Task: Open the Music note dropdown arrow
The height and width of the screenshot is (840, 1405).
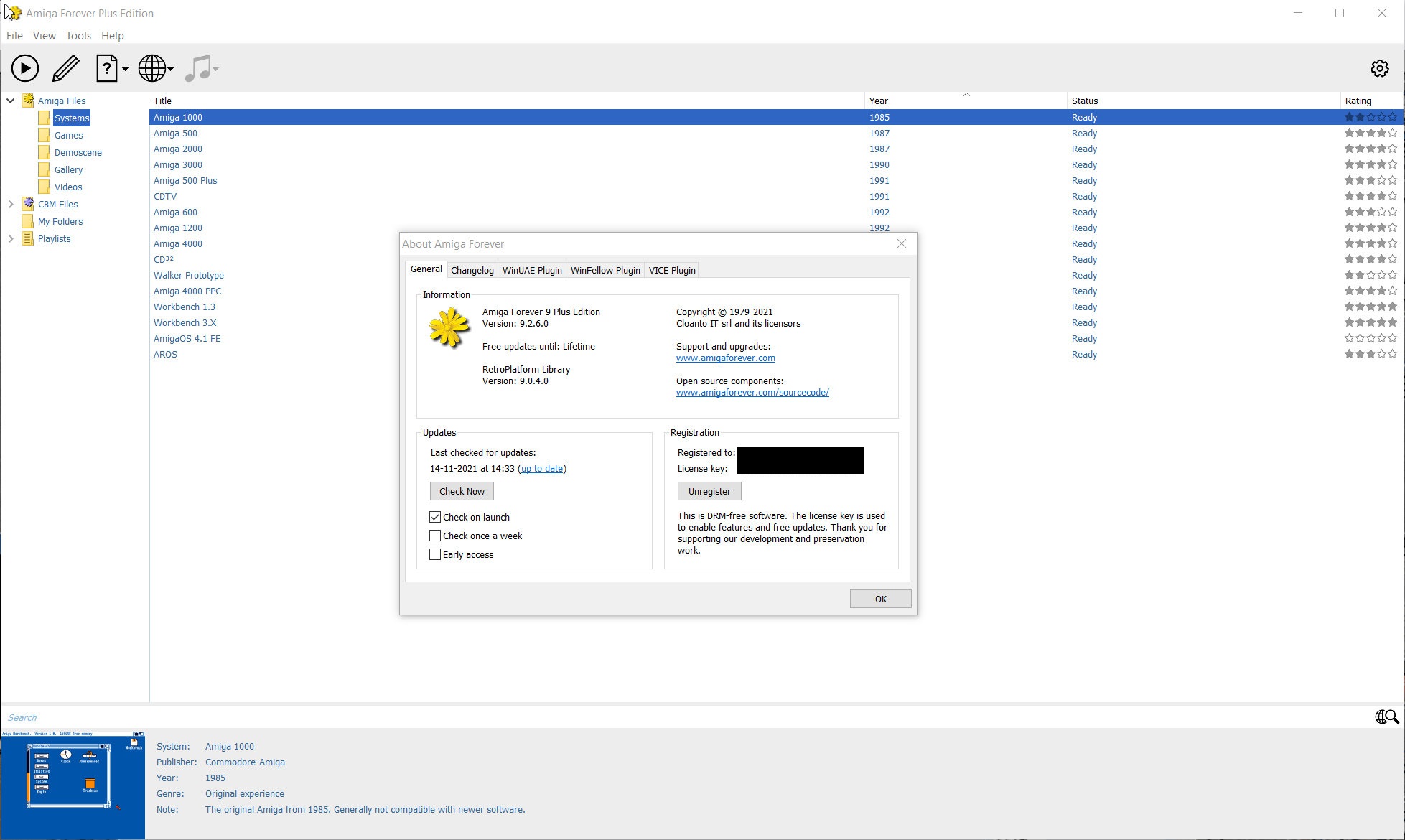Action: [215, 69]
